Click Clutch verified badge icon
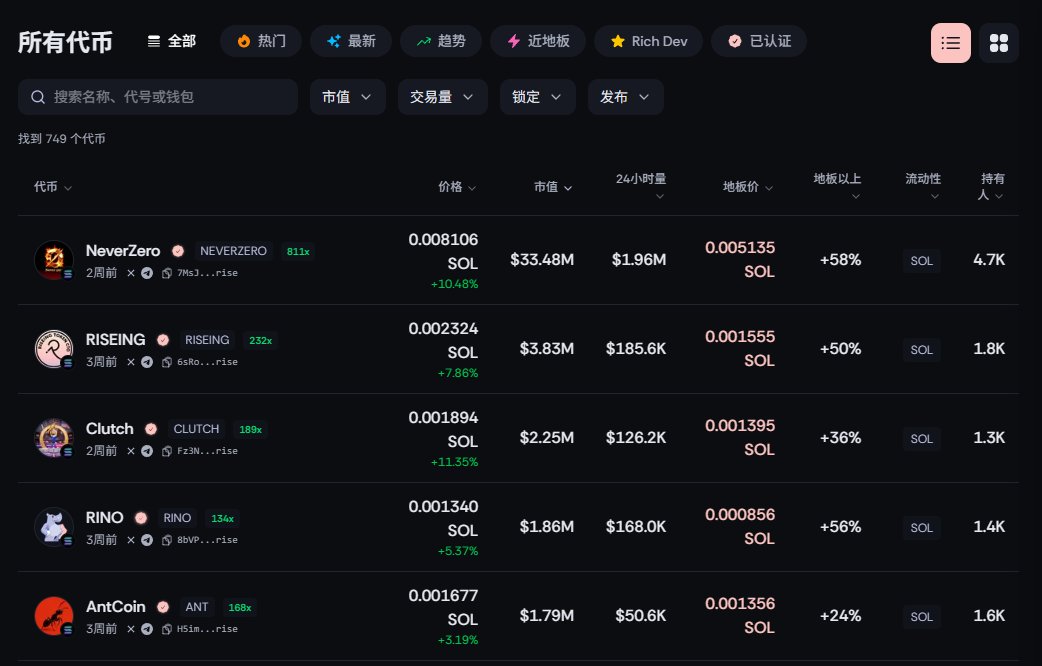Image resolution: width=1042 pixels, height=666 pixels. point(151,429)
